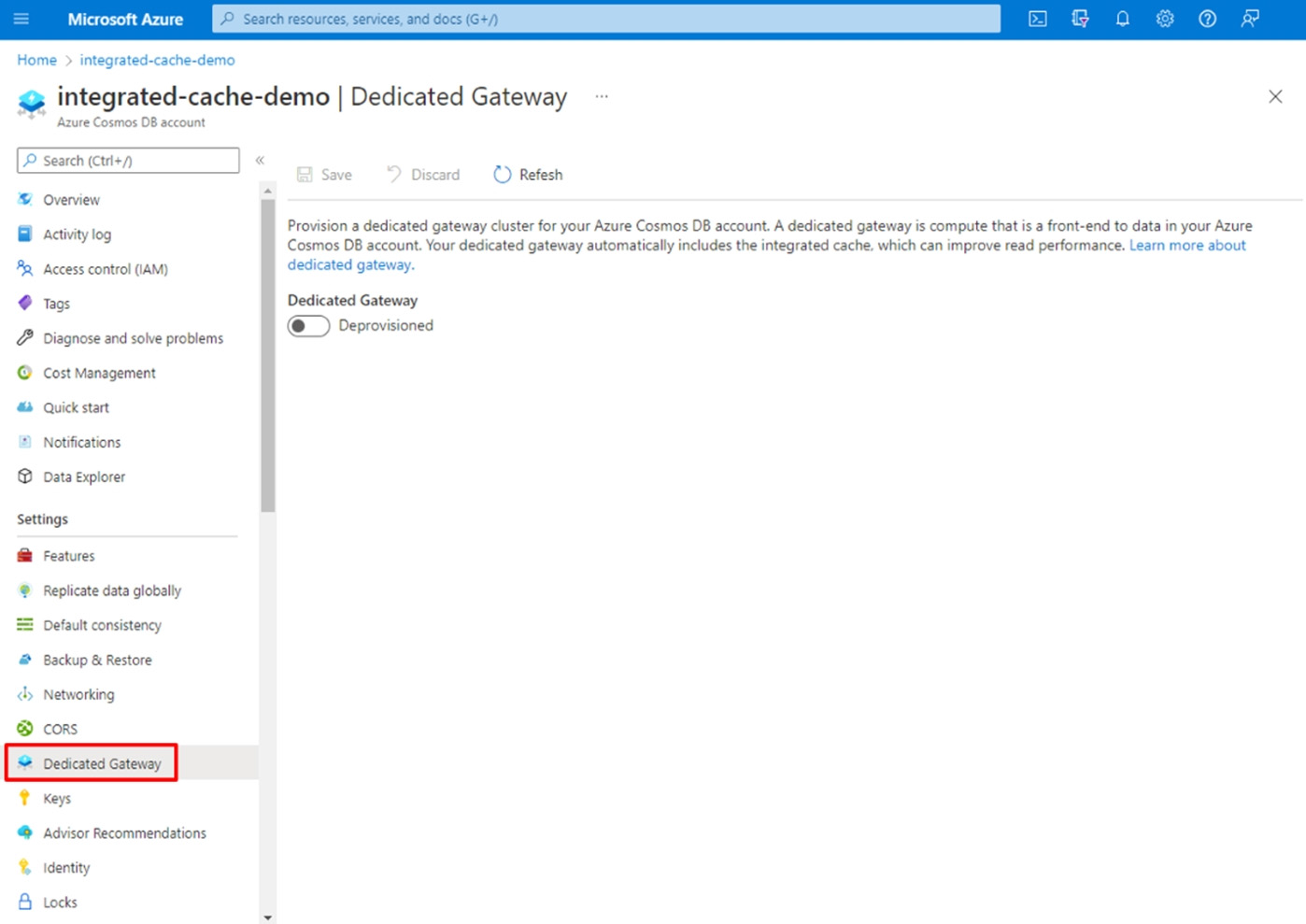Open the Learn more about dedicated gateway link
Screen dimensions: 1306x924
point(1187,245)
